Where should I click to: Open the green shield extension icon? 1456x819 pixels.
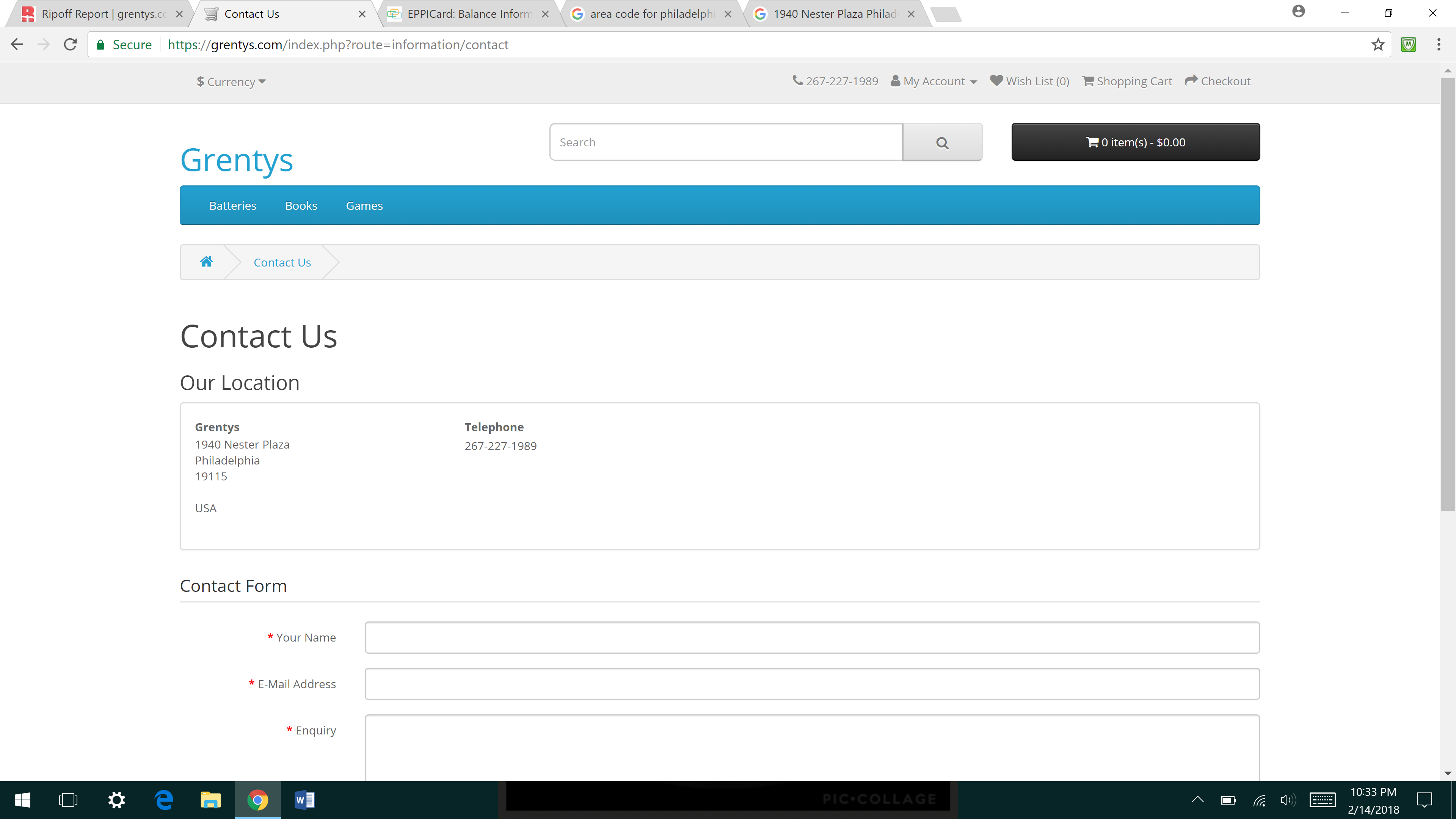pos(1409,45)
